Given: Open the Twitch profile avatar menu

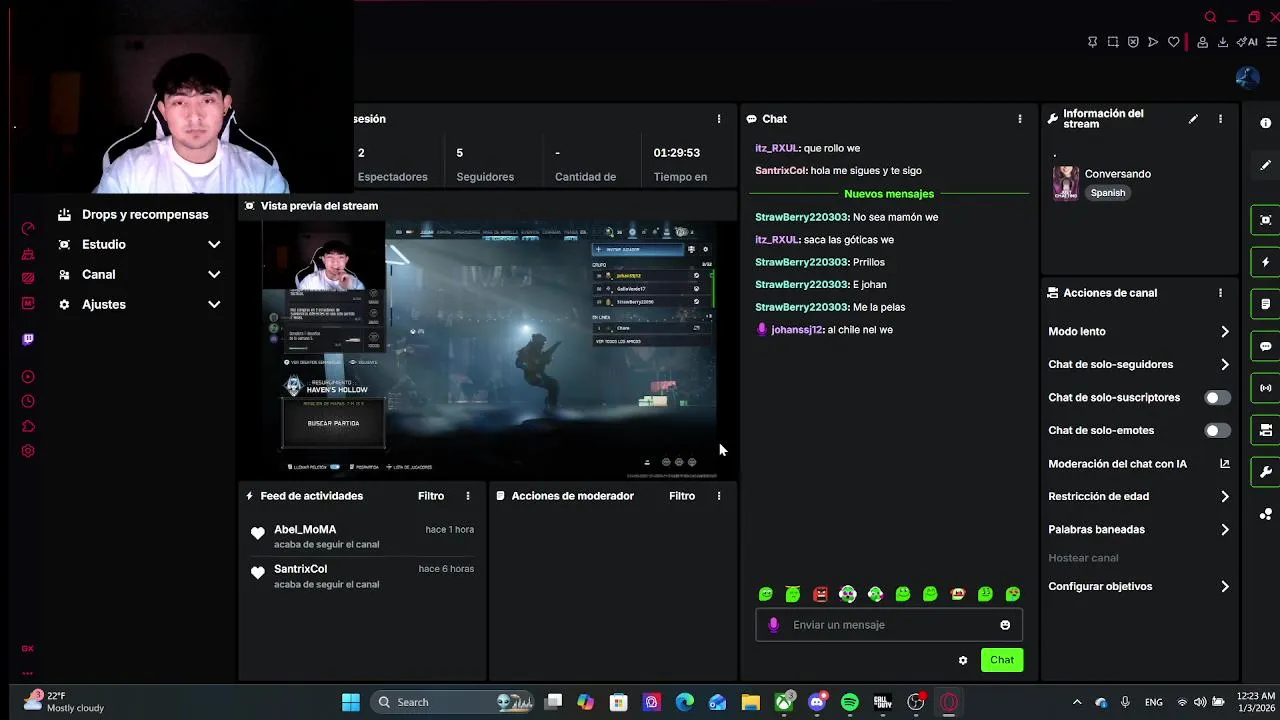Looking at the screenshot, I should [1247, 77].
